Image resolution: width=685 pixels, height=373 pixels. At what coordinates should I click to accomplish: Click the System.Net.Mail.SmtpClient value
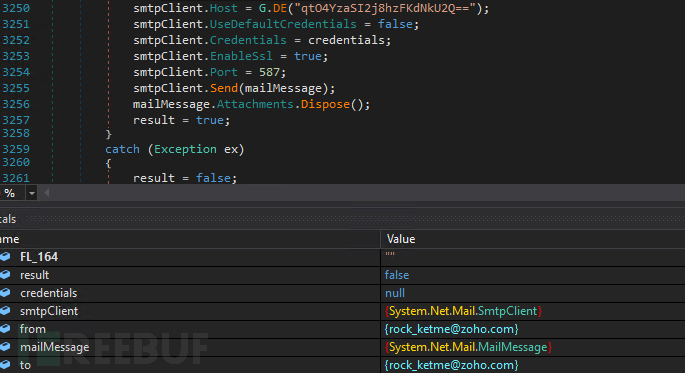click(464, 311)
